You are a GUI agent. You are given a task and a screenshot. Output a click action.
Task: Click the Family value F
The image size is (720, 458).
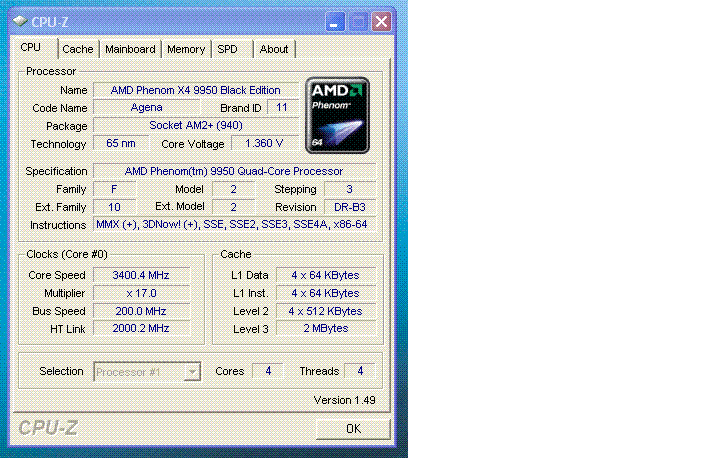tap(114, 189)
